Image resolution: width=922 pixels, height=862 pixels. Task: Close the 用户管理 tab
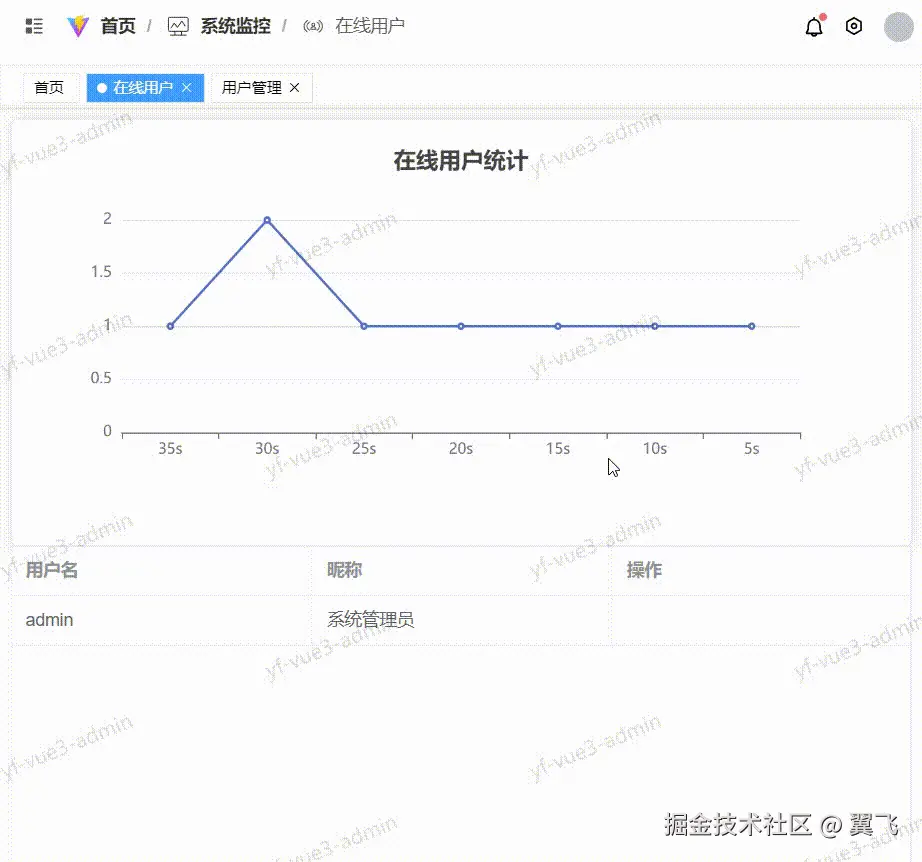294,88
